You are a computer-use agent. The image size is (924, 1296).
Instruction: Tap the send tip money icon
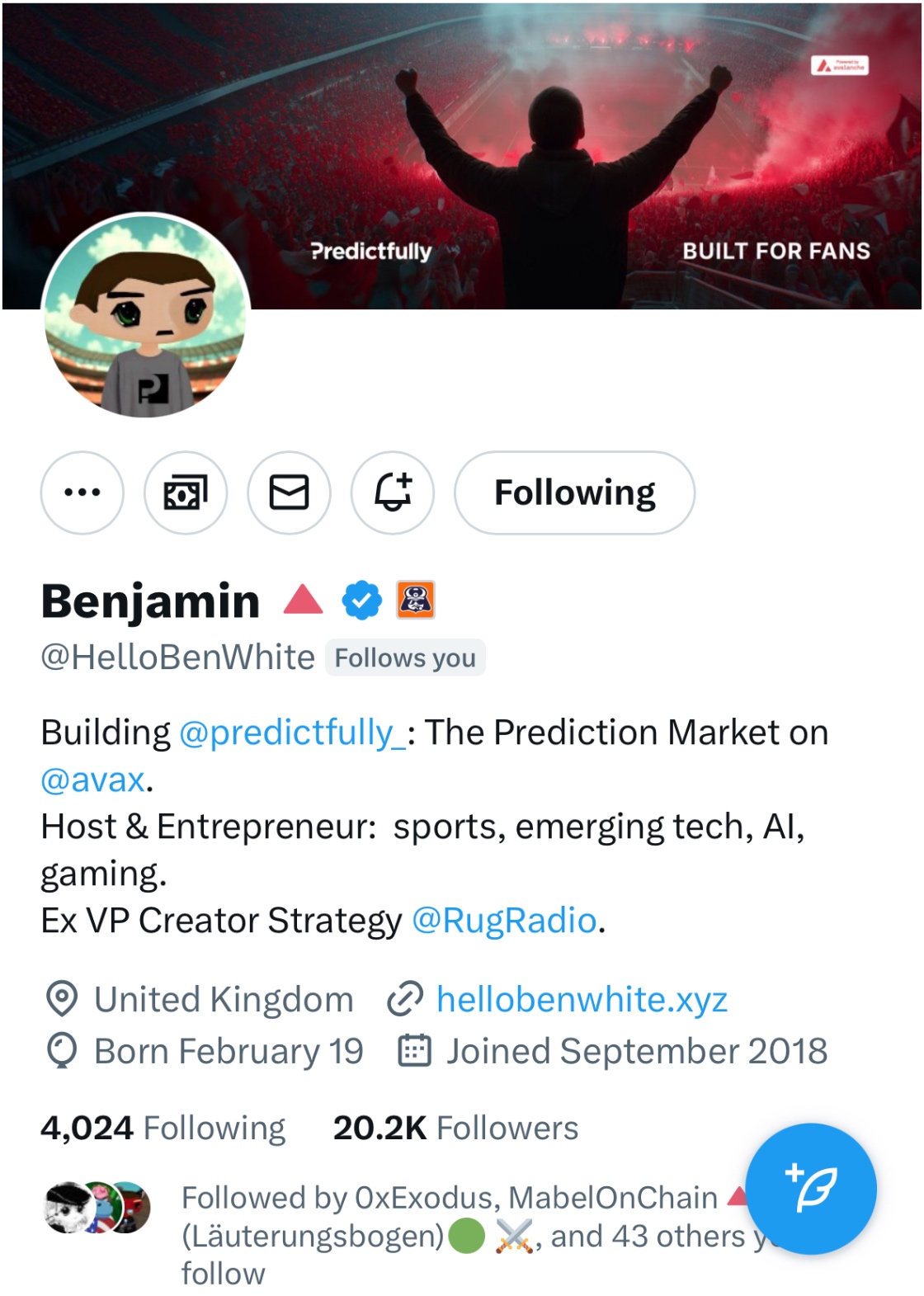click(186, 492)
